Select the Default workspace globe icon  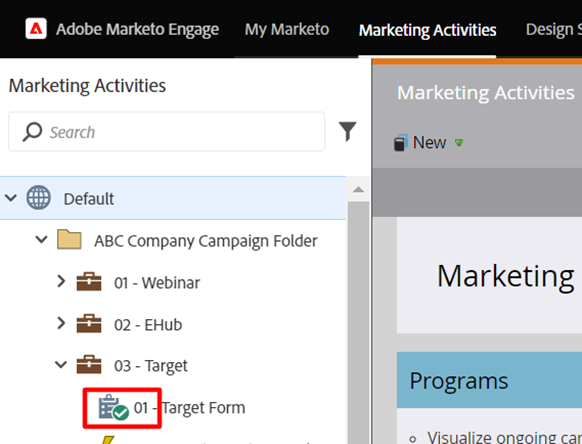tap(39, 197)
